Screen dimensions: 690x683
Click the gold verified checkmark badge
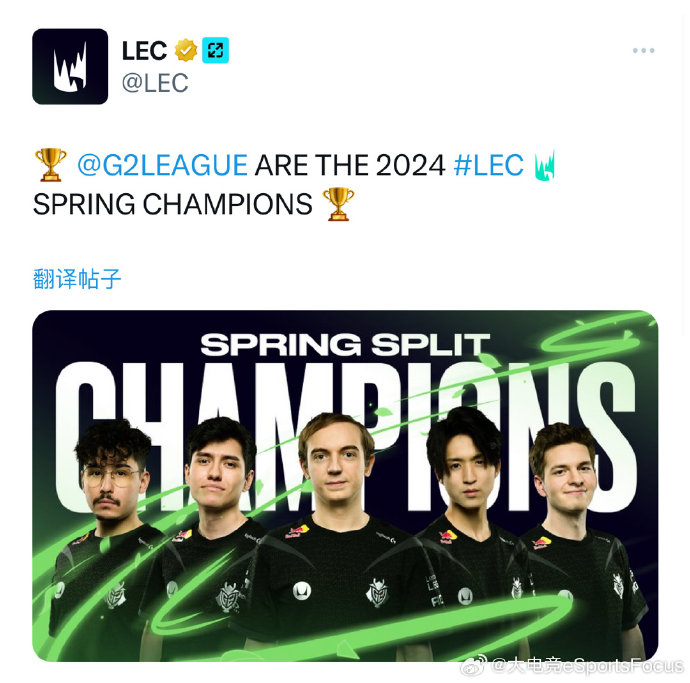coord(186,50)
